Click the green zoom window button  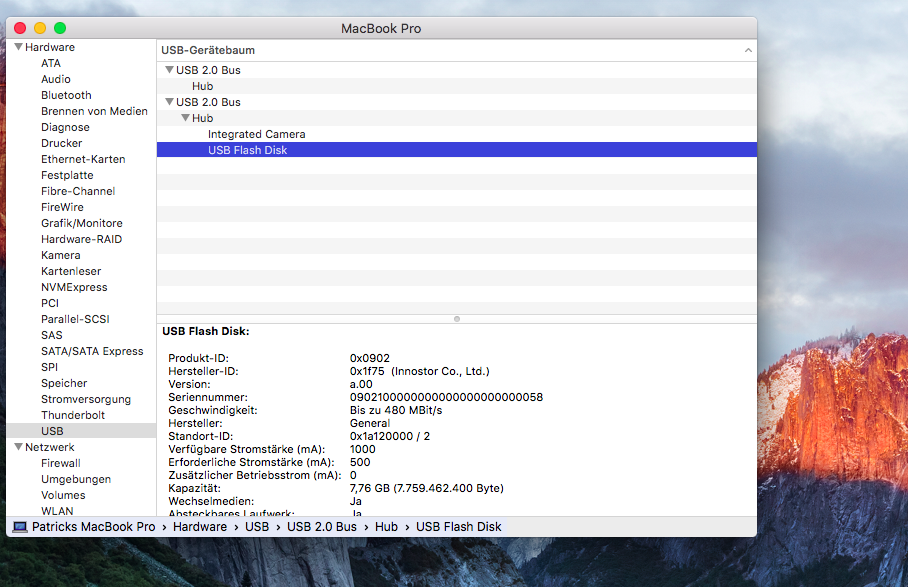click(x=60, y=28)
